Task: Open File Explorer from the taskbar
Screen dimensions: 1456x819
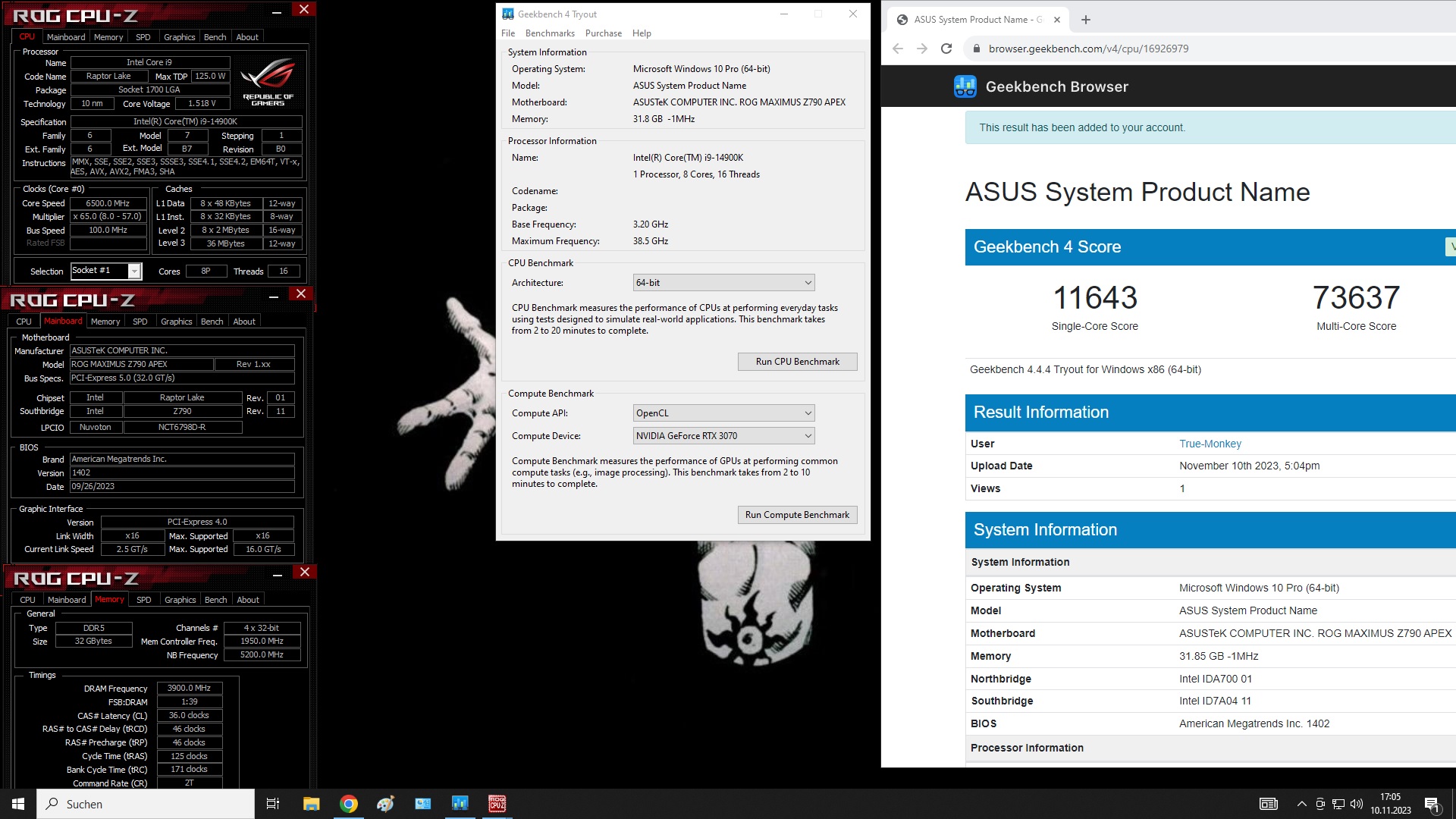Action: tap(312, 804)
